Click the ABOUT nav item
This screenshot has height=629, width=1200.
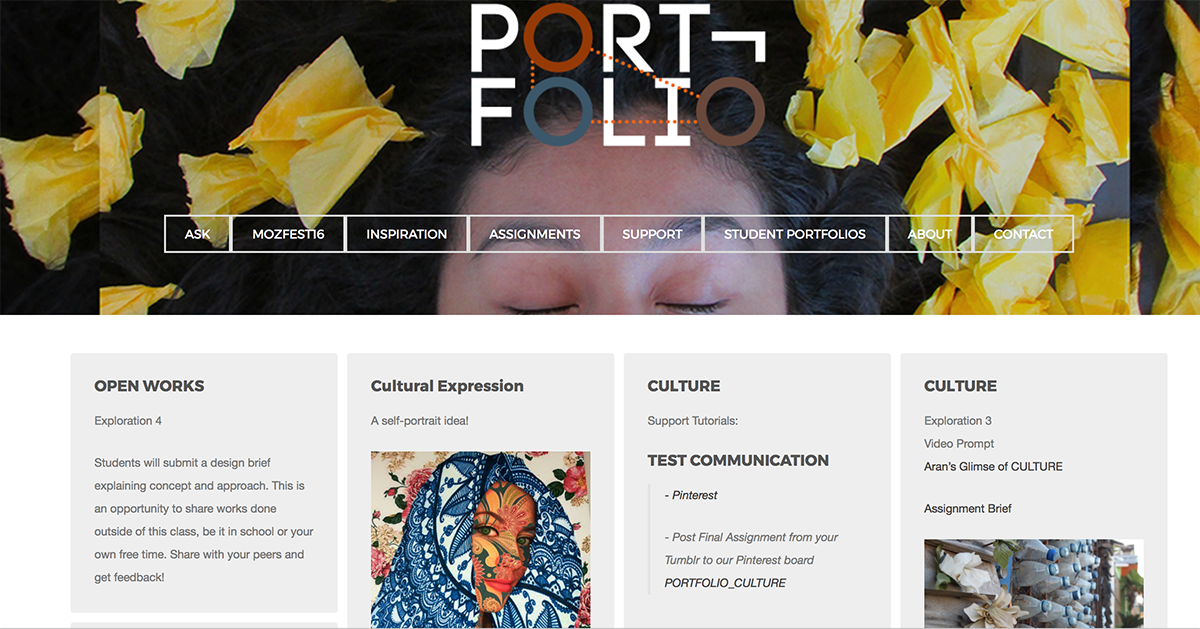[930, 234]
